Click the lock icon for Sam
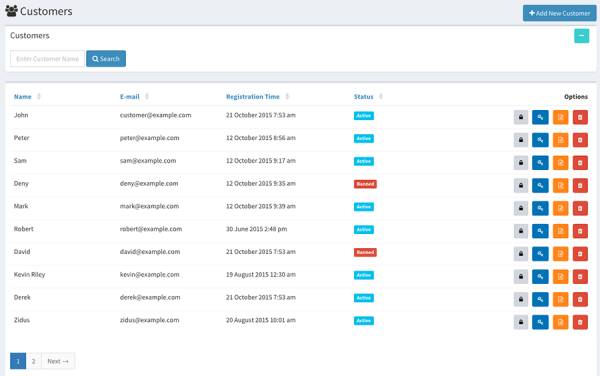This screenshot has width=600, height=376. [x=521, y=163]
